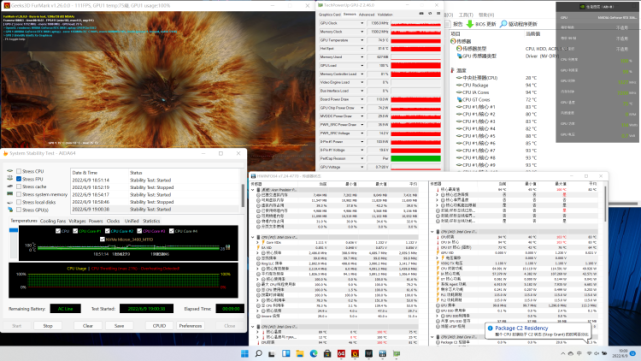Select the 18:54:17 Stability Test Started log row
This screenshot has width=641, height=361.
pyautogui.click(x=156, y=195)
